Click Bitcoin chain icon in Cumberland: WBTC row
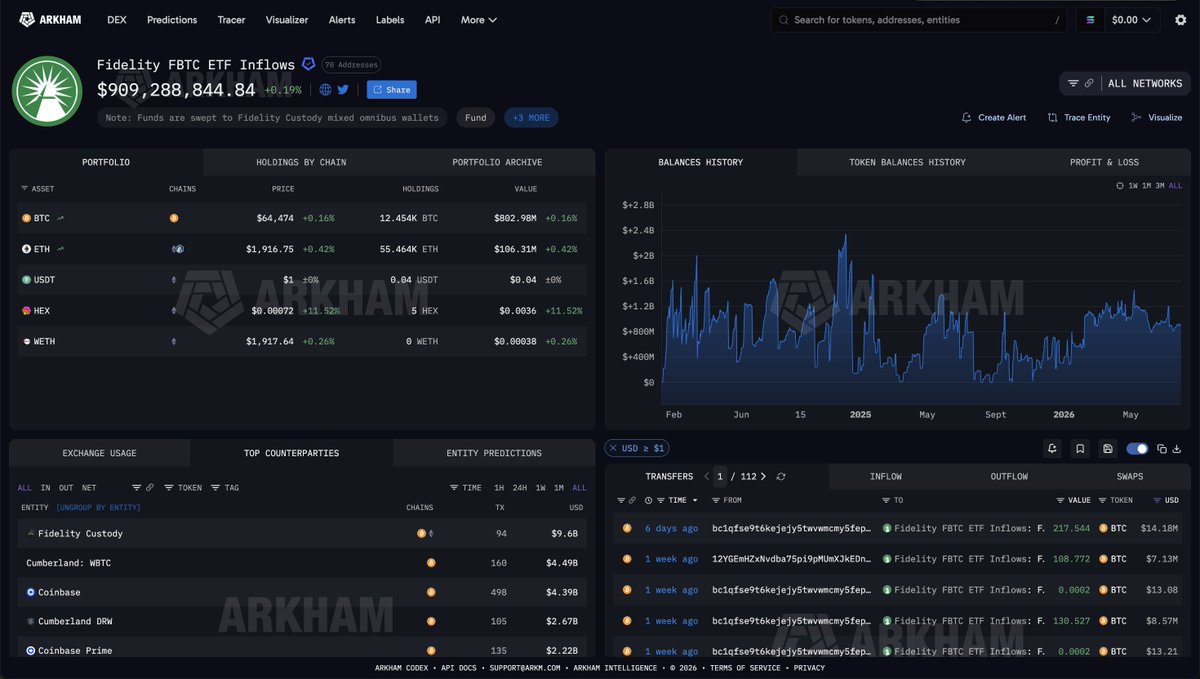1200x679 pixels. 431,563
